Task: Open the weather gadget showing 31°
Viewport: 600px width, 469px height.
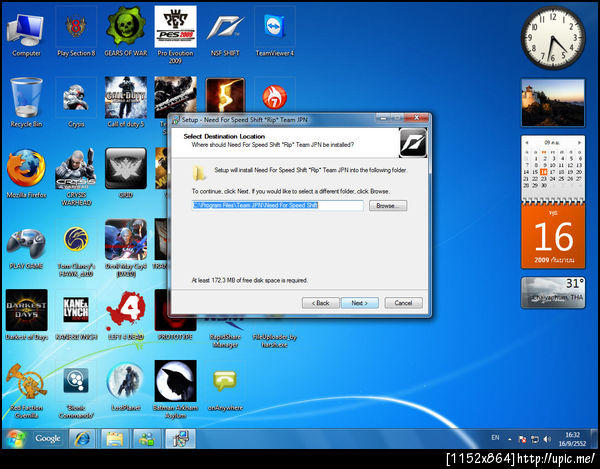Action: coord(553,293)
